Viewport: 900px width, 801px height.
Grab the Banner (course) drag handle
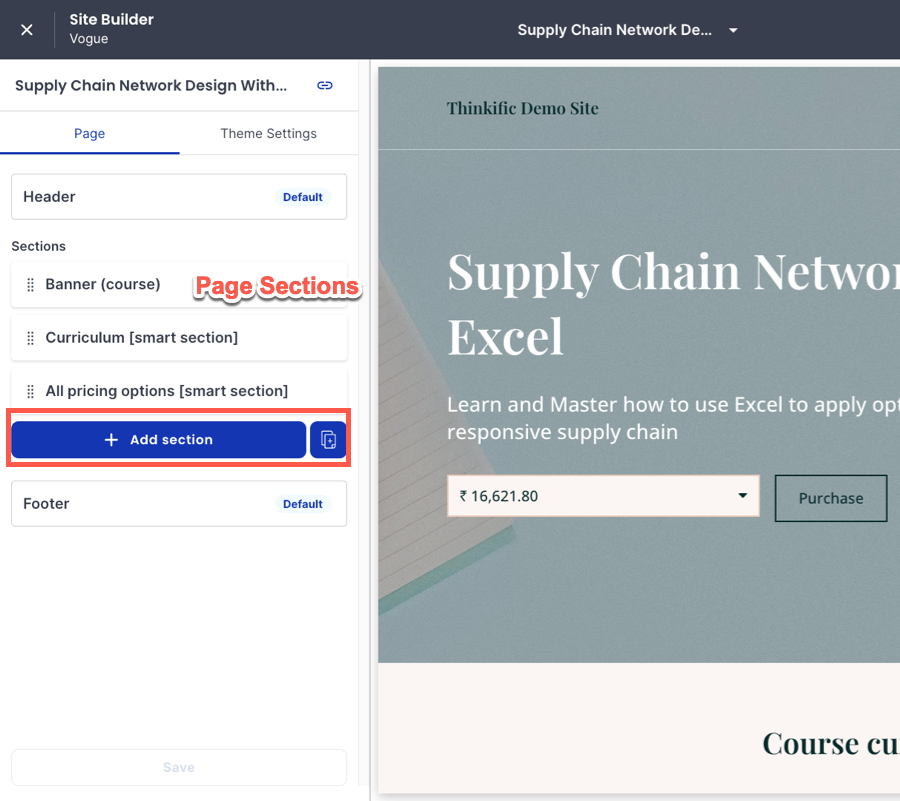pyautogui.click(x=30, y=284)
